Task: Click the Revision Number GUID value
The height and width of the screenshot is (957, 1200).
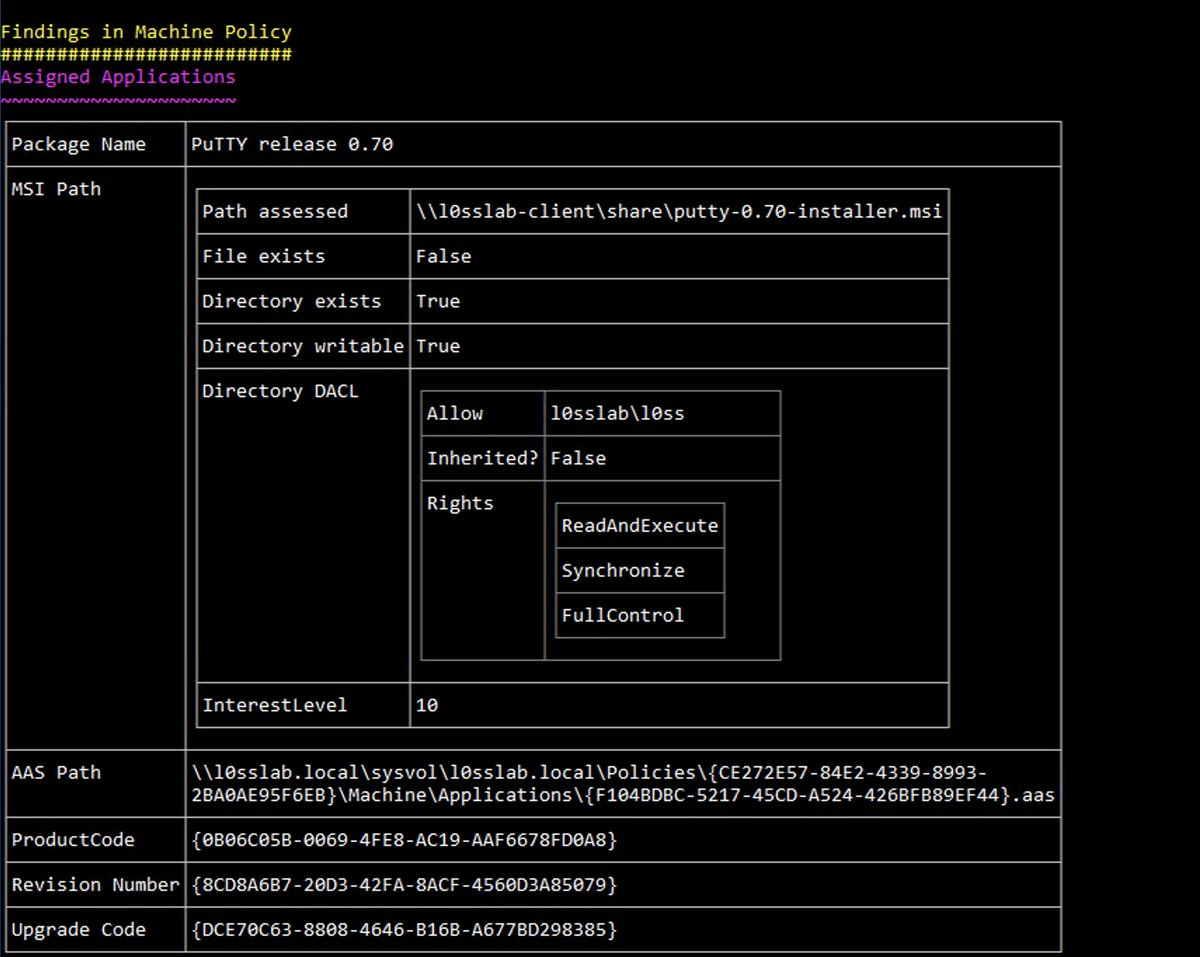Action: (x=404, y=885)
